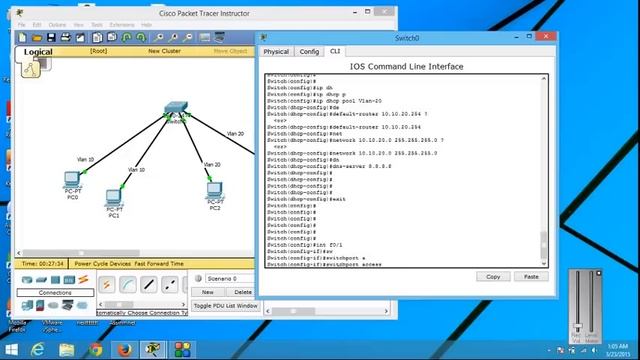Click the Print toolbar icon
This screenshot has height=360, width=640.
pos(66,38)
